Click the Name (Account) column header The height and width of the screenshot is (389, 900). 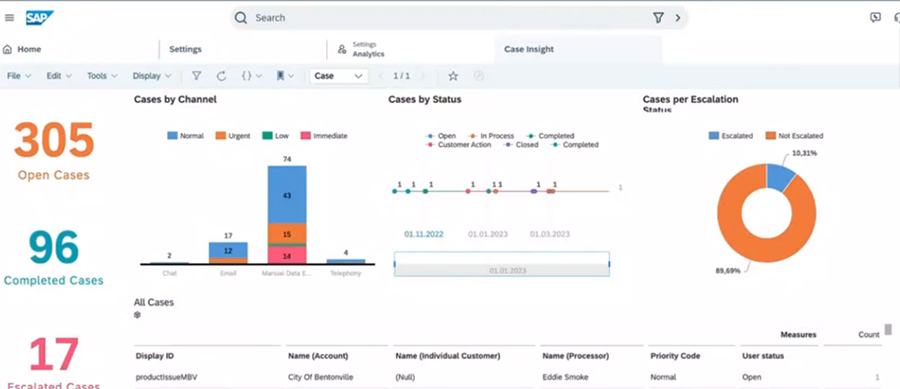[318, 356]
